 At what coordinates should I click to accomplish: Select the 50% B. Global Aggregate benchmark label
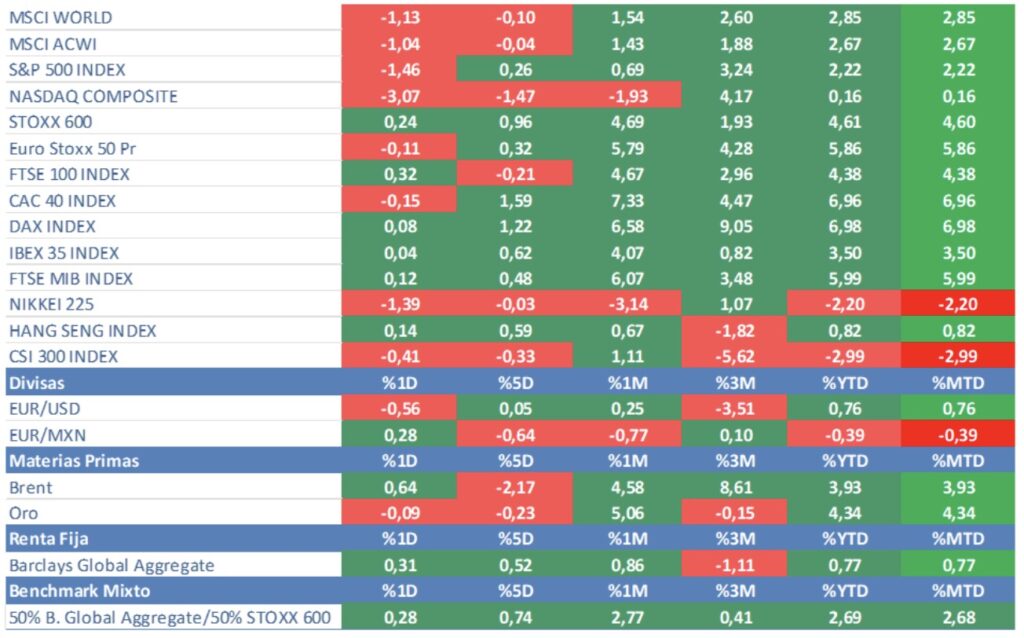(x=169, y=617)
